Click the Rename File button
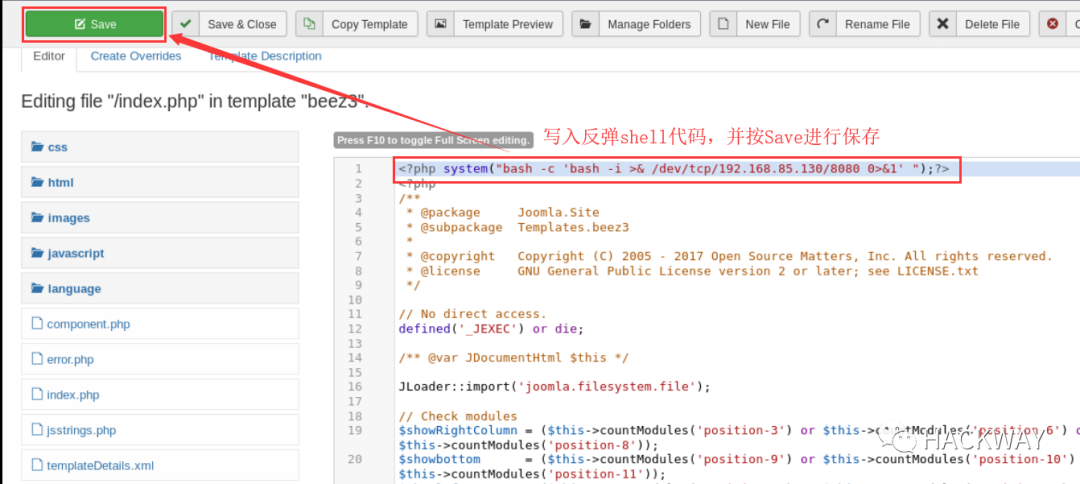The width and height of the screenshot is (1080, 484). pos(864,24)
